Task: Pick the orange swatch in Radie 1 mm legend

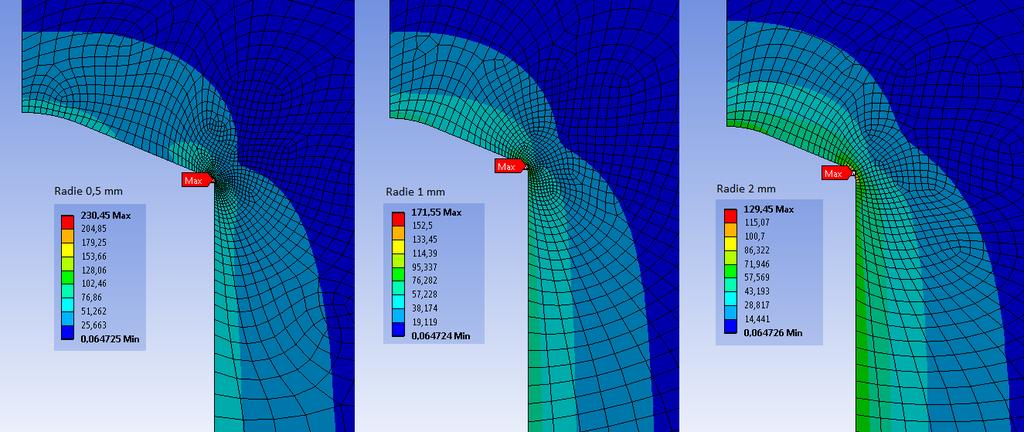Action: 398,232
